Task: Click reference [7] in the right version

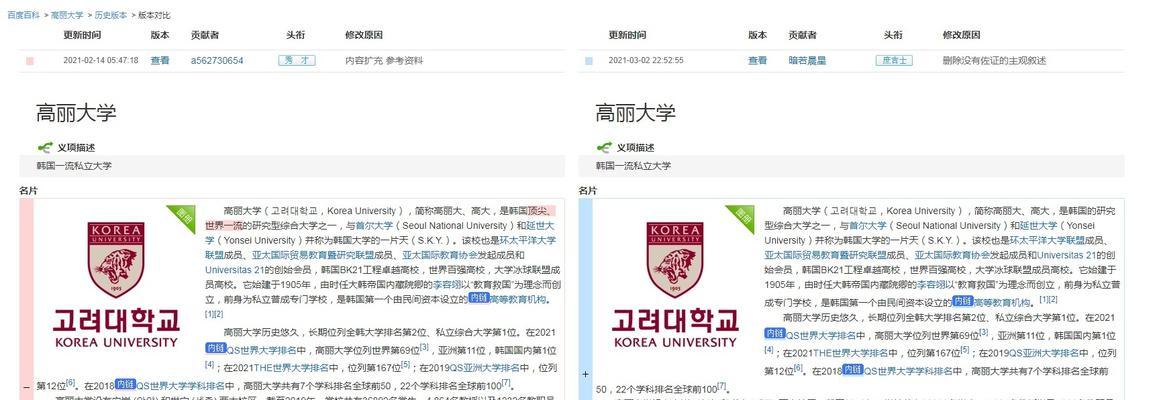Action: point(721,386)
